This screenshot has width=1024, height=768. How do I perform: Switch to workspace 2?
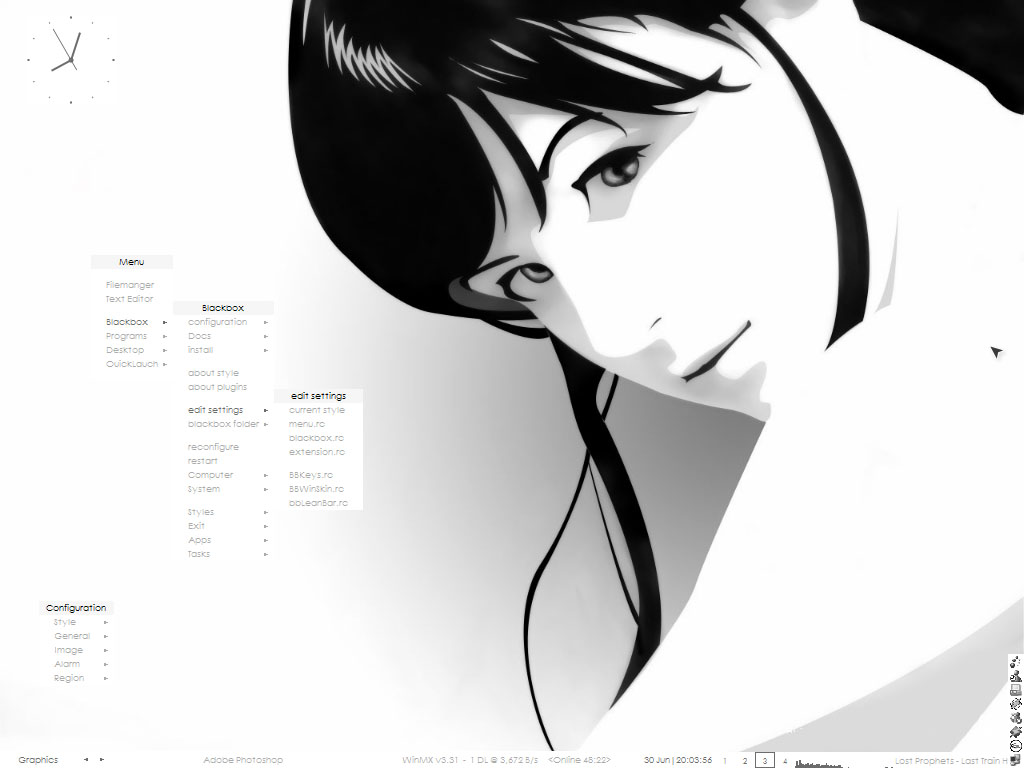pos(744,761)
